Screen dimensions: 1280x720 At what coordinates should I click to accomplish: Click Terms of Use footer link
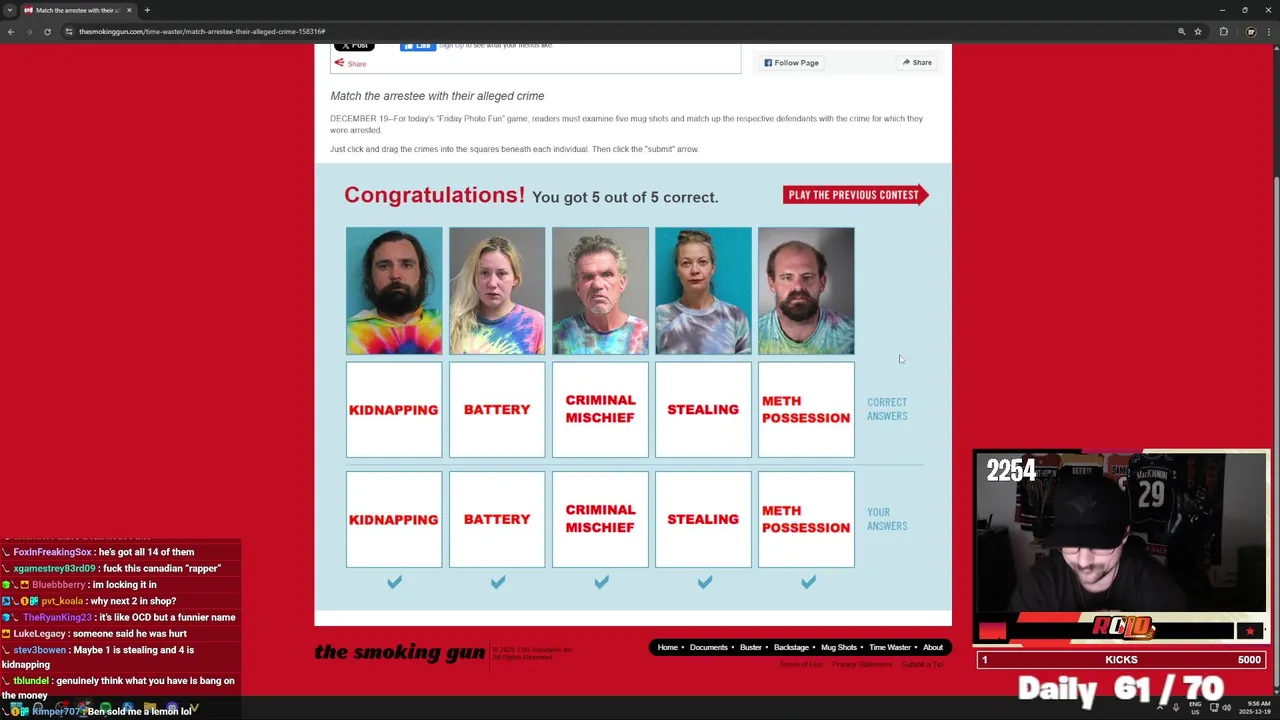[x=800, y=664]
